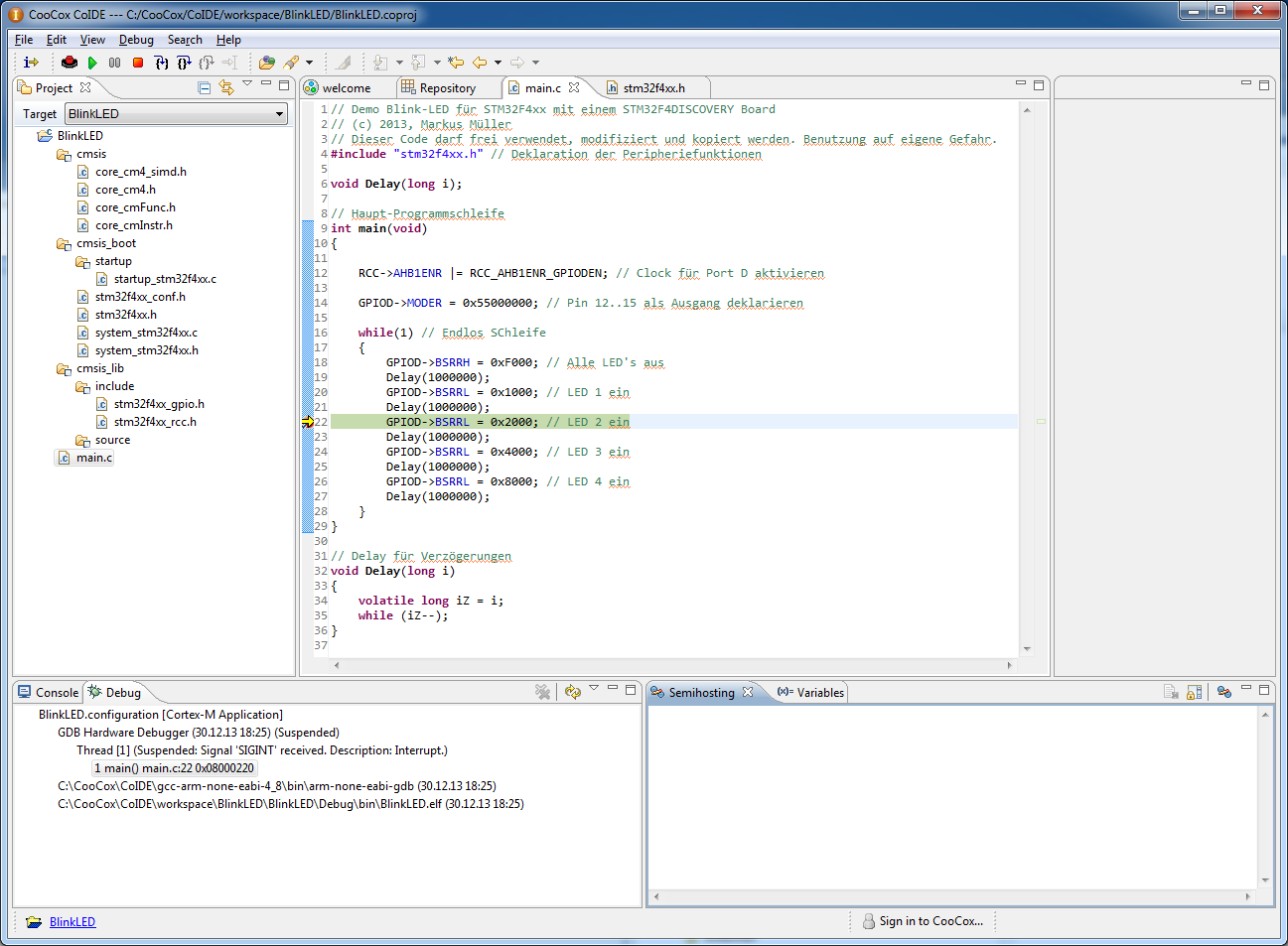Select GDB Hardware Debugger entry

click(x=199, y=733)
